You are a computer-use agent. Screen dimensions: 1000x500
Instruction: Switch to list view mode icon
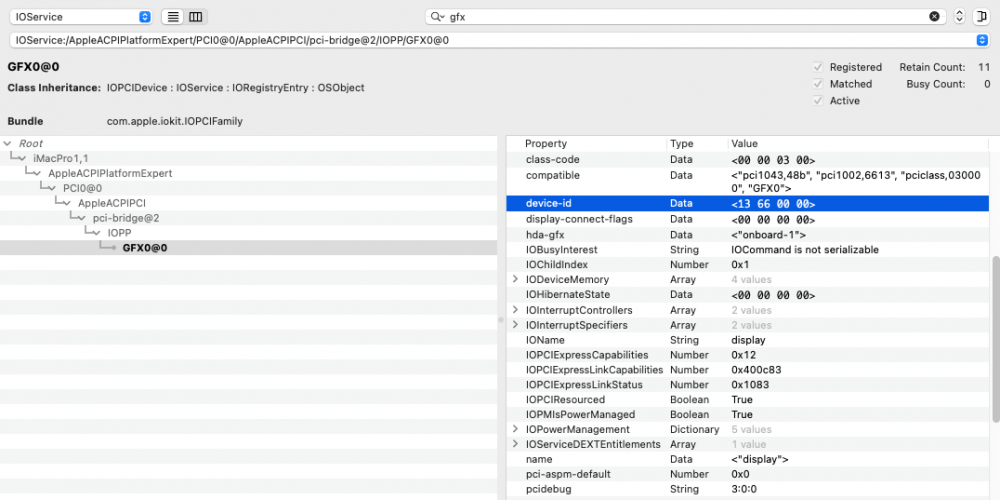coord(173,17)
